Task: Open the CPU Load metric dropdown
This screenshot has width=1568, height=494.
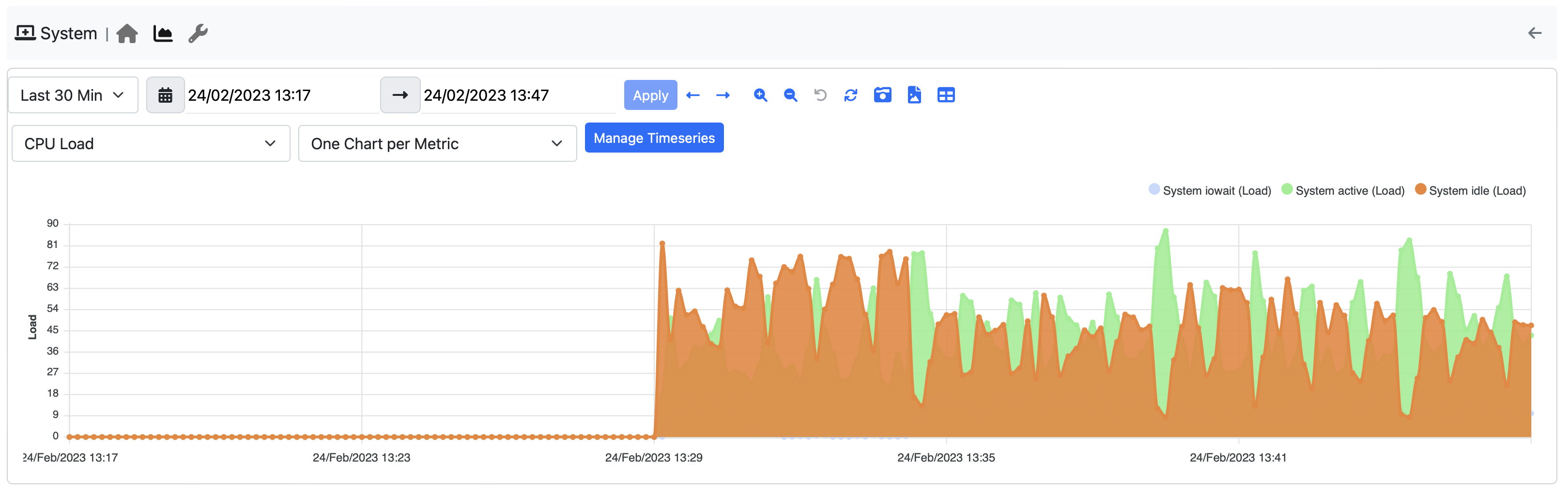Action: click(x=151, y=144)
